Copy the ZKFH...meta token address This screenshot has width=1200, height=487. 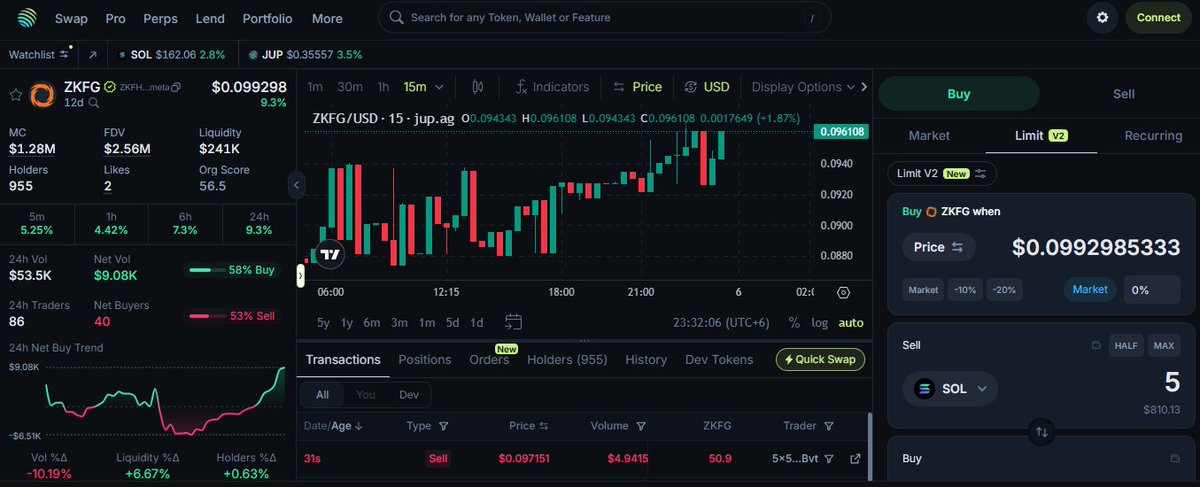pos(176,87)
